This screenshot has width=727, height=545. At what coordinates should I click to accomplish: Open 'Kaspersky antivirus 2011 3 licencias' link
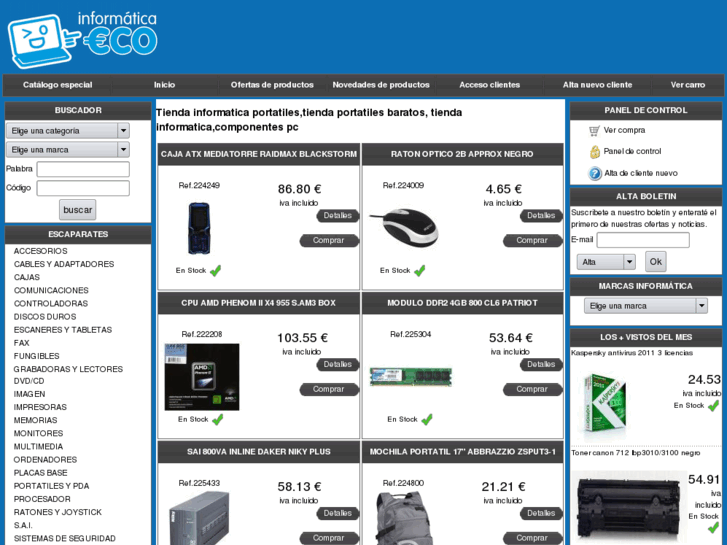pos(632,353)
